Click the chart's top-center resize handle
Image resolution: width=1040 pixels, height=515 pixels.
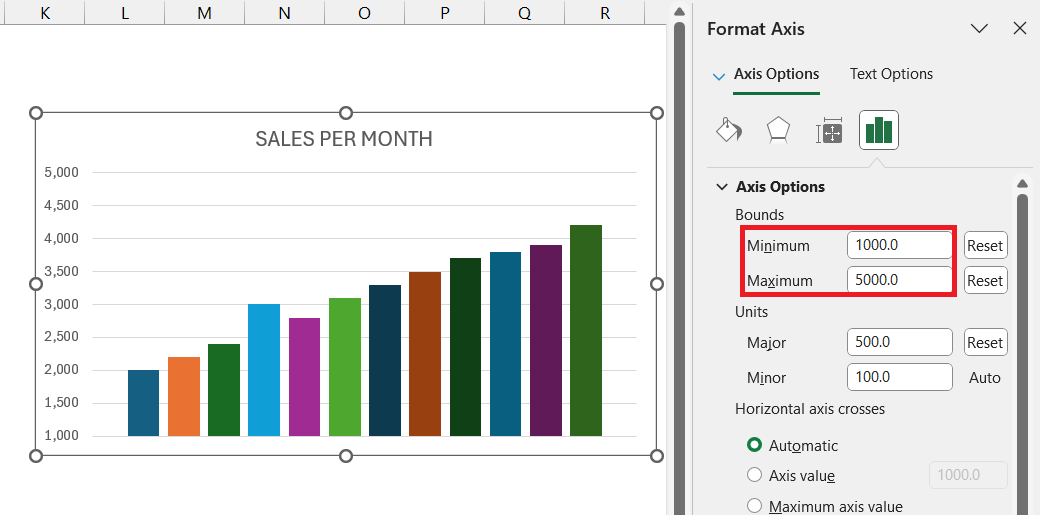(346, 113)
